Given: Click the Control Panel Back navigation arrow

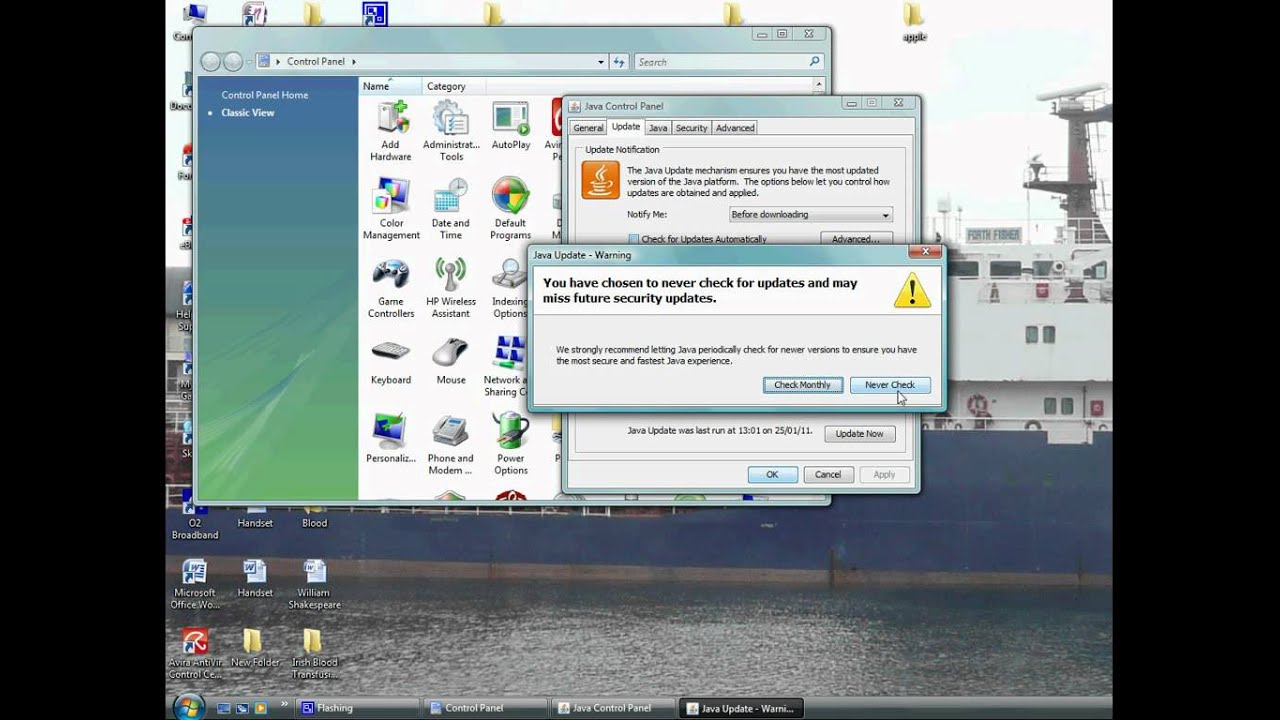Looking at the screenshot, I should 210,61.
